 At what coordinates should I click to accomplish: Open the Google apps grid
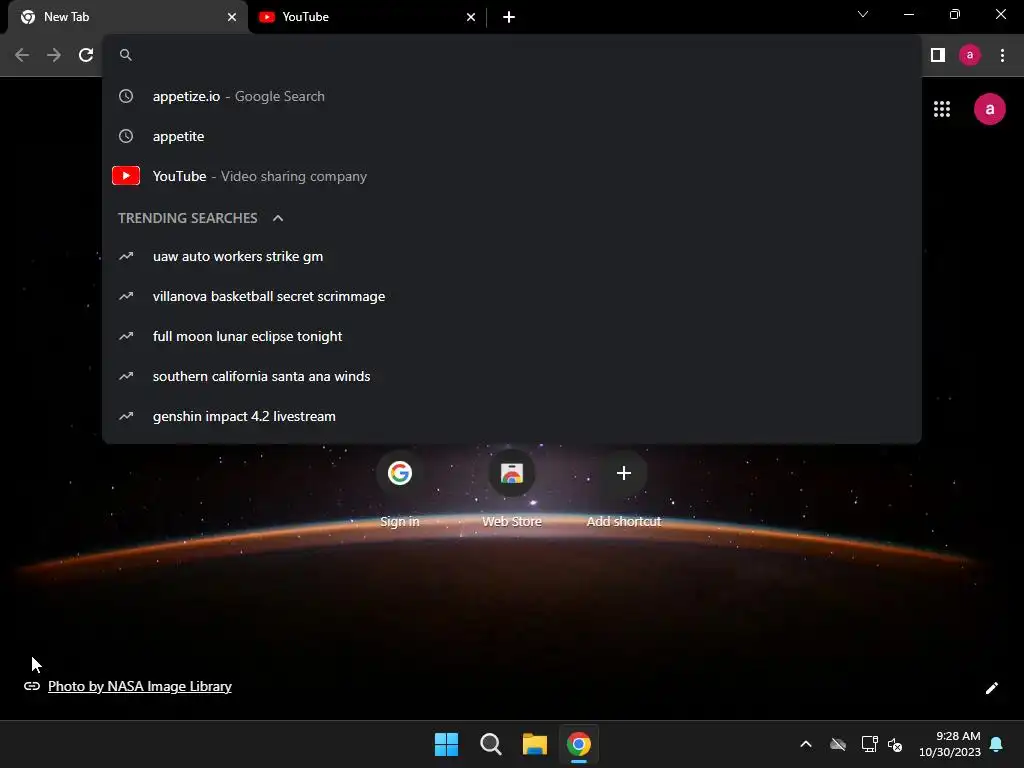pos(942,109)
